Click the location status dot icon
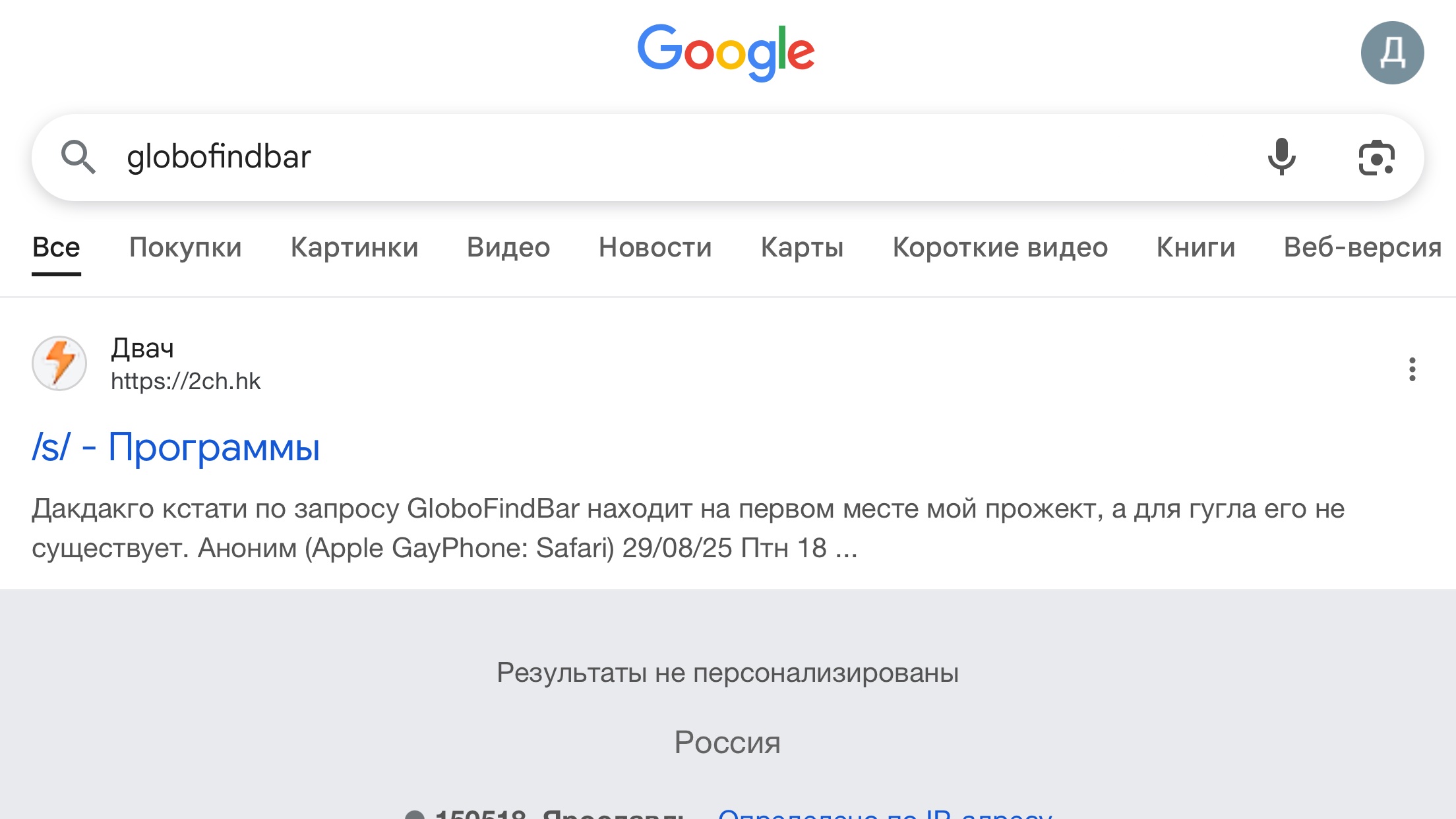 [414, 815]
